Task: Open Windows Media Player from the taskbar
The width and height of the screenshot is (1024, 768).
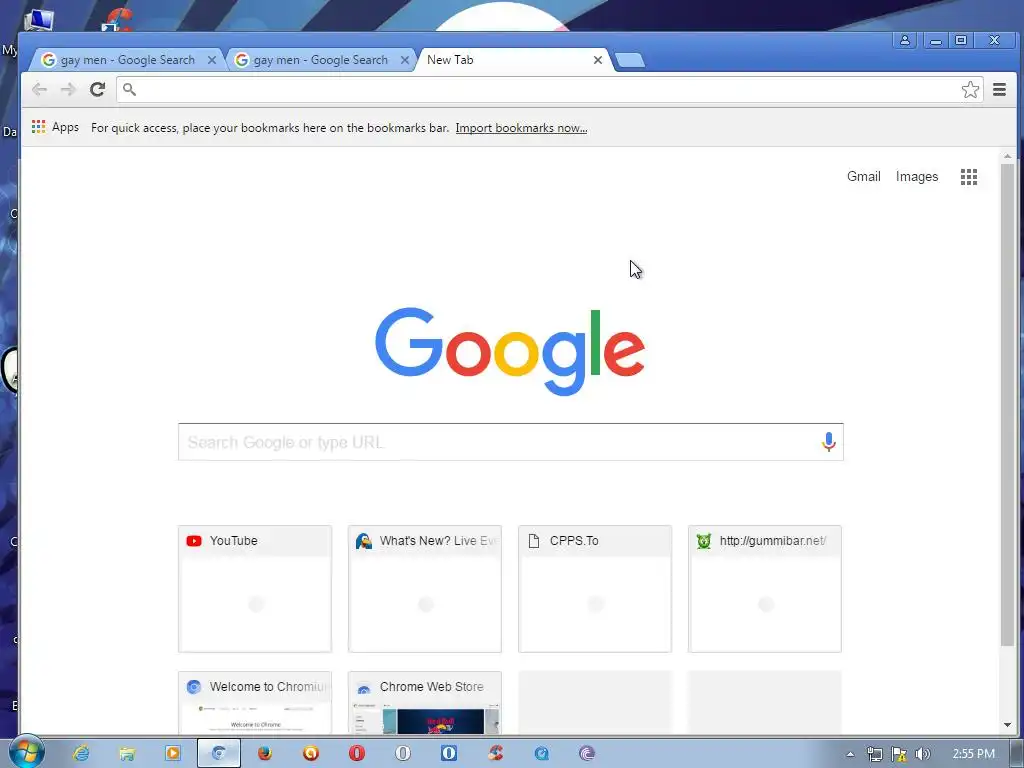Action: (173, 754)
